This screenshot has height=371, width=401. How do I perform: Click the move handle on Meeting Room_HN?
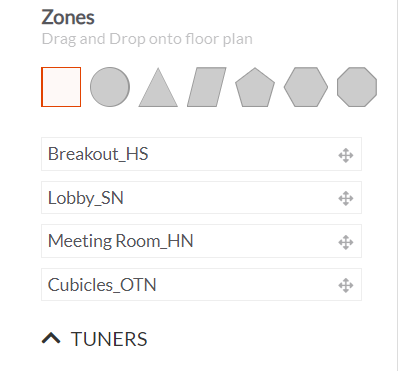346,242
